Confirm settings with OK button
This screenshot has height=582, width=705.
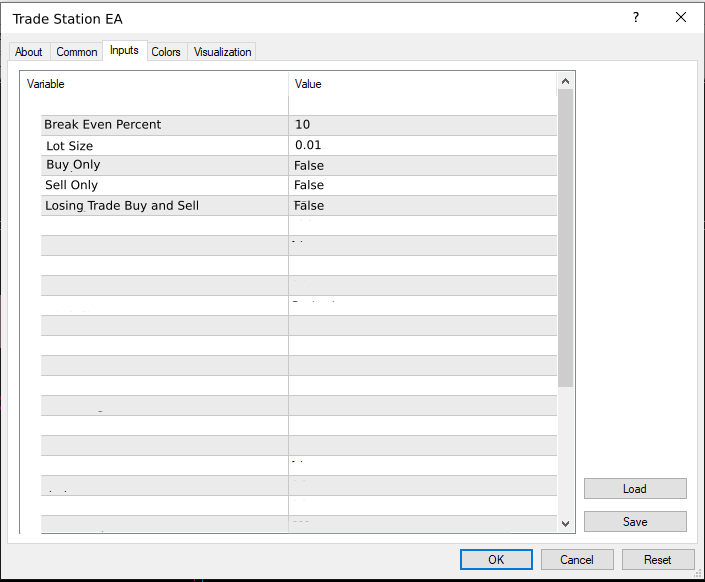[496, 560]
